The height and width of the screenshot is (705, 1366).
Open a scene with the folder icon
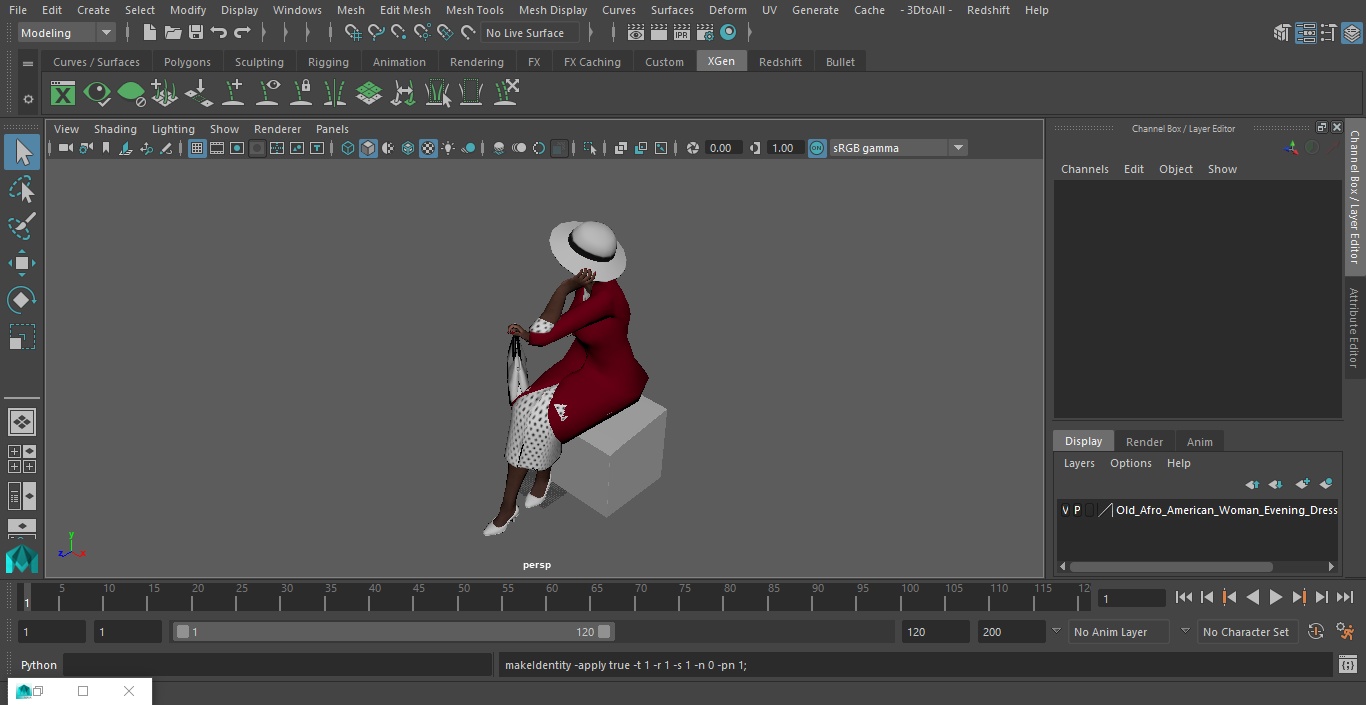pyautogui.click(x=172, y=33)
